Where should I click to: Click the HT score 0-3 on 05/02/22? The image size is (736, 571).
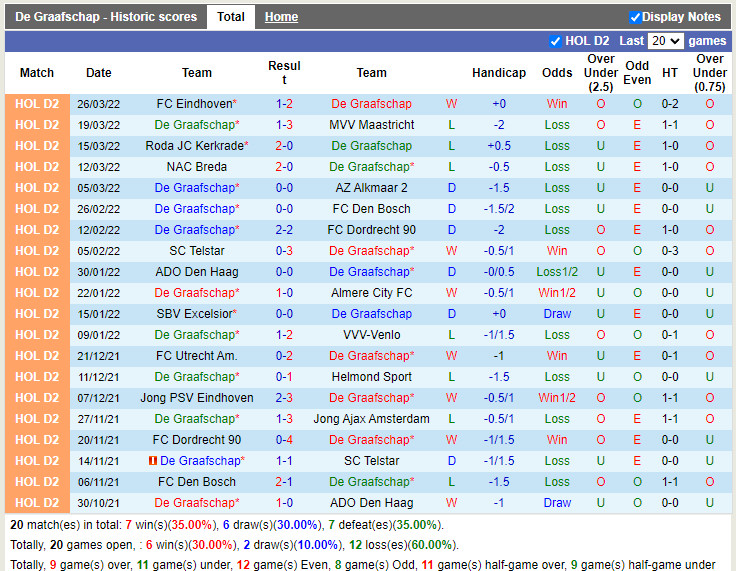(x=670, y=251)
